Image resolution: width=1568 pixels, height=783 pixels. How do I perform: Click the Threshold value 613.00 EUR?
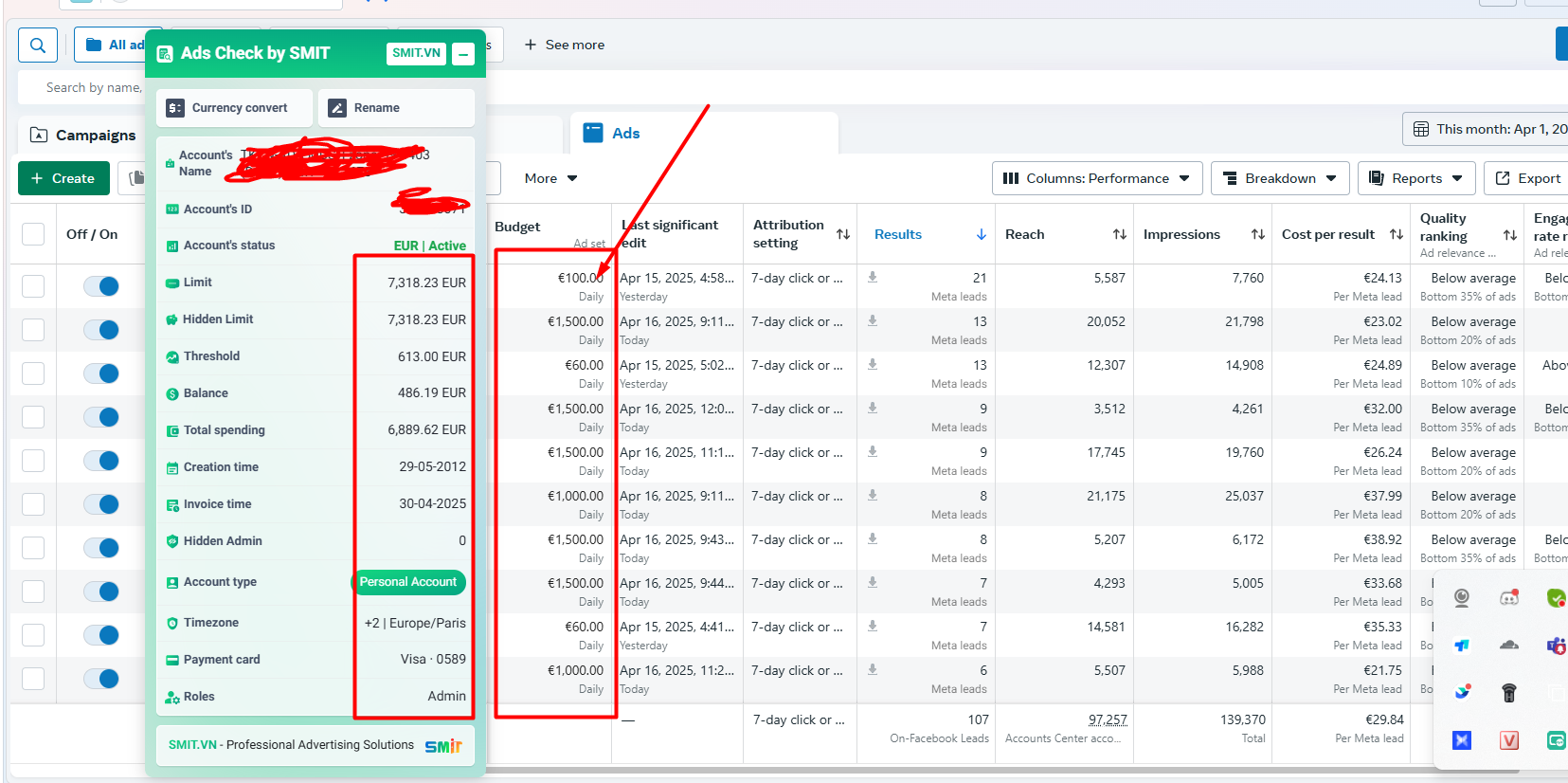tap(432, 356)
